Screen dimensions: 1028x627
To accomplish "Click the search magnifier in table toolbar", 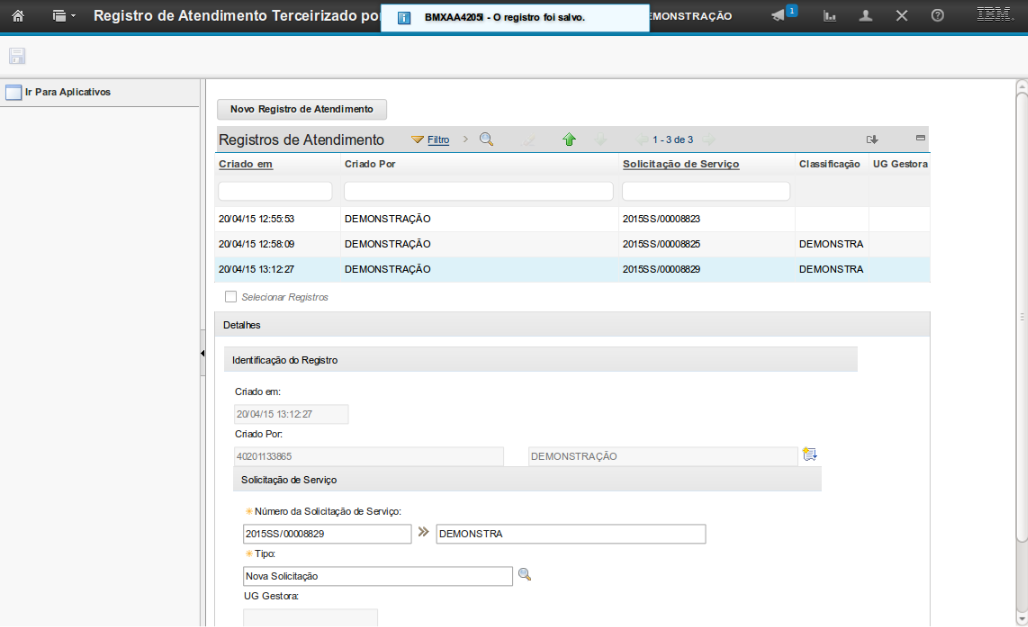I will [487, 140].
